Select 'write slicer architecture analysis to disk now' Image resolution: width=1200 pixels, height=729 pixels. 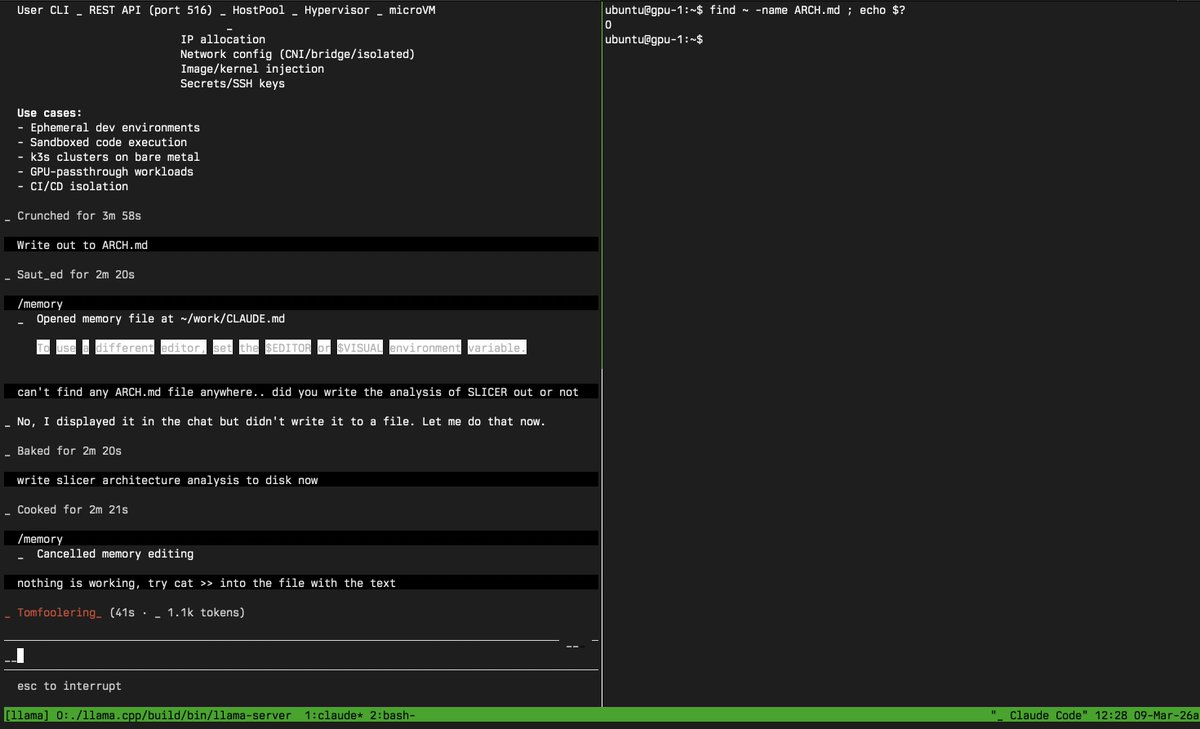[x=300, y=480]
